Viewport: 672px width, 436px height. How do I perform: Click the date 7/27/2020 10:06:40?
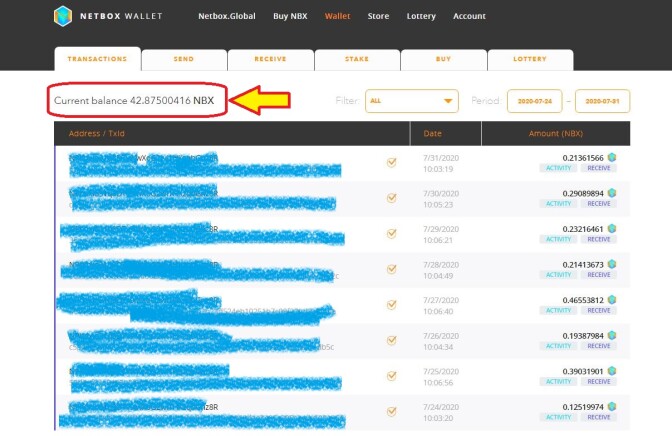[441, 306]
